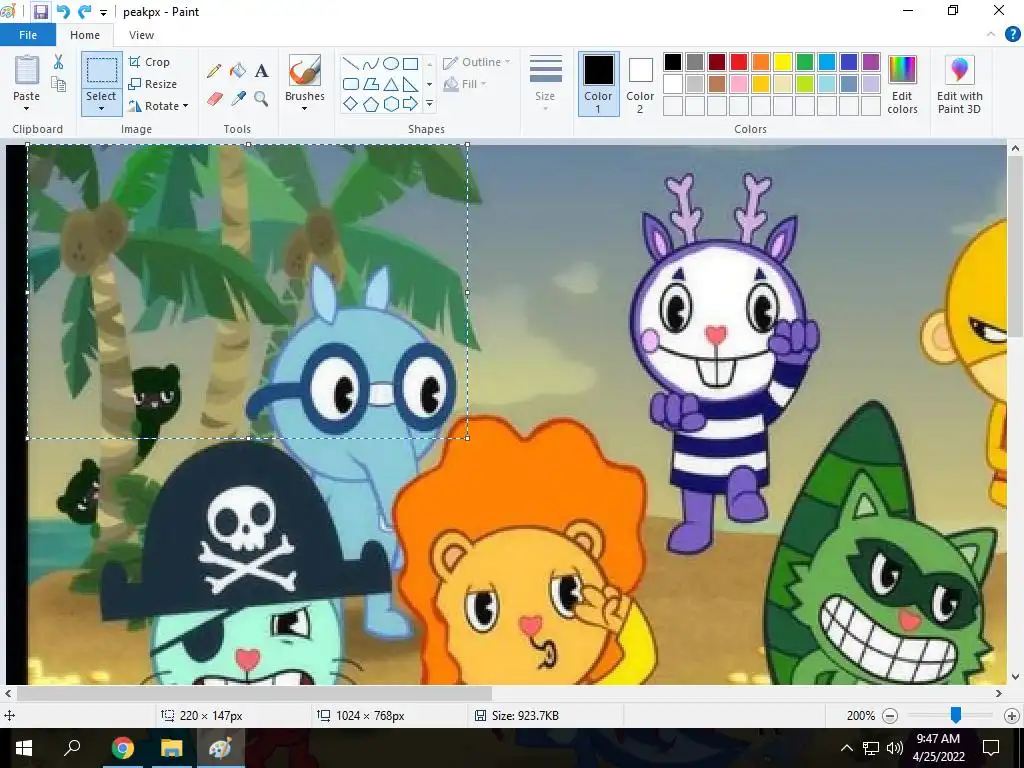
Task: Expand the Select options dropdown arrow
Action: point(101,108)
